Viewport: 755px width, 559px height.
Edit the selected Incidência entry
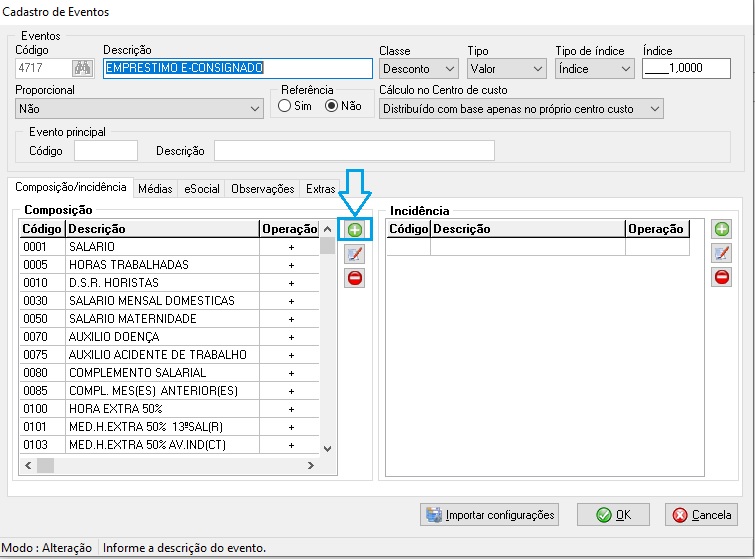click(x=721, y=253)
